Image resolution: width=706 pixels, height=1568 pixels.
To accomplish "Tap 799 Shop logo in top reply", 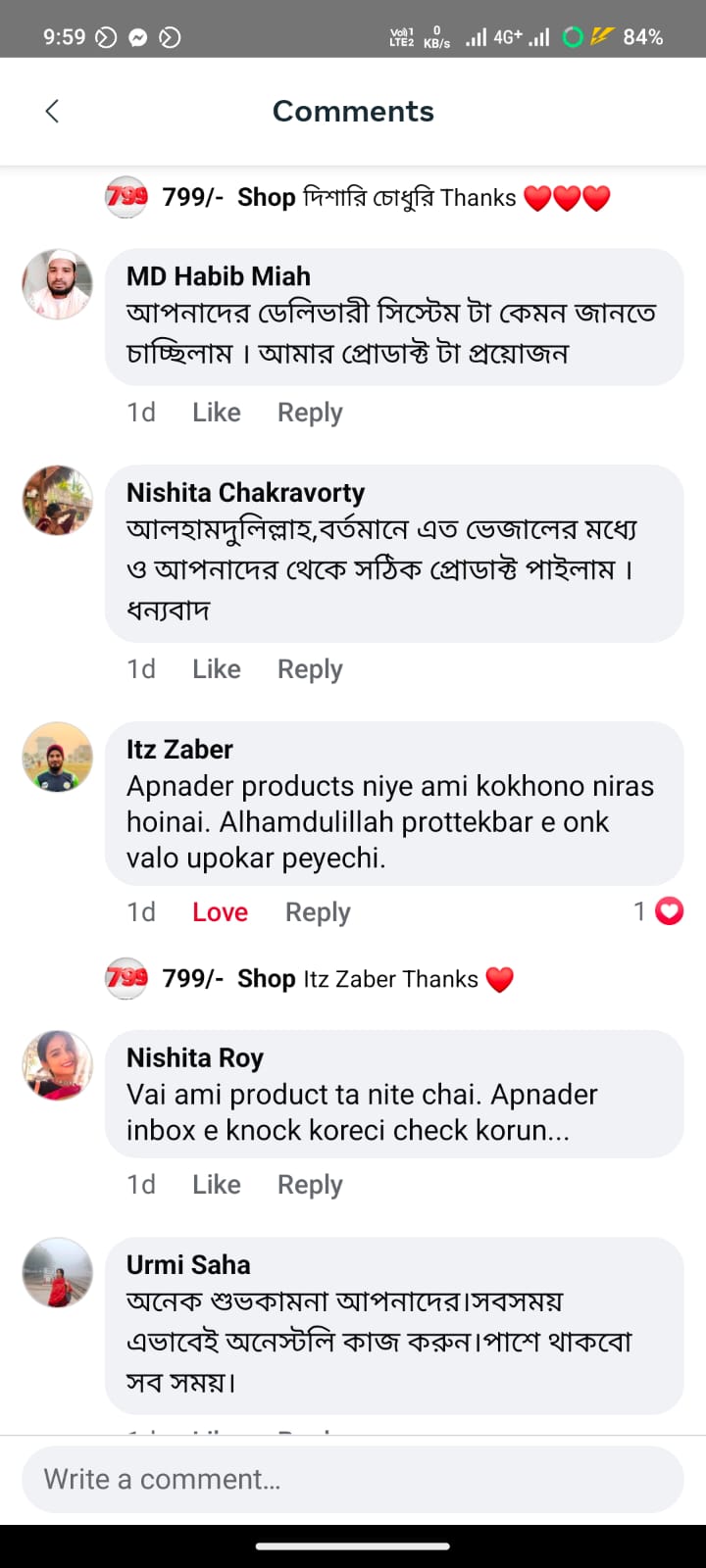I will pyautogui.click(x=126, y=197).
